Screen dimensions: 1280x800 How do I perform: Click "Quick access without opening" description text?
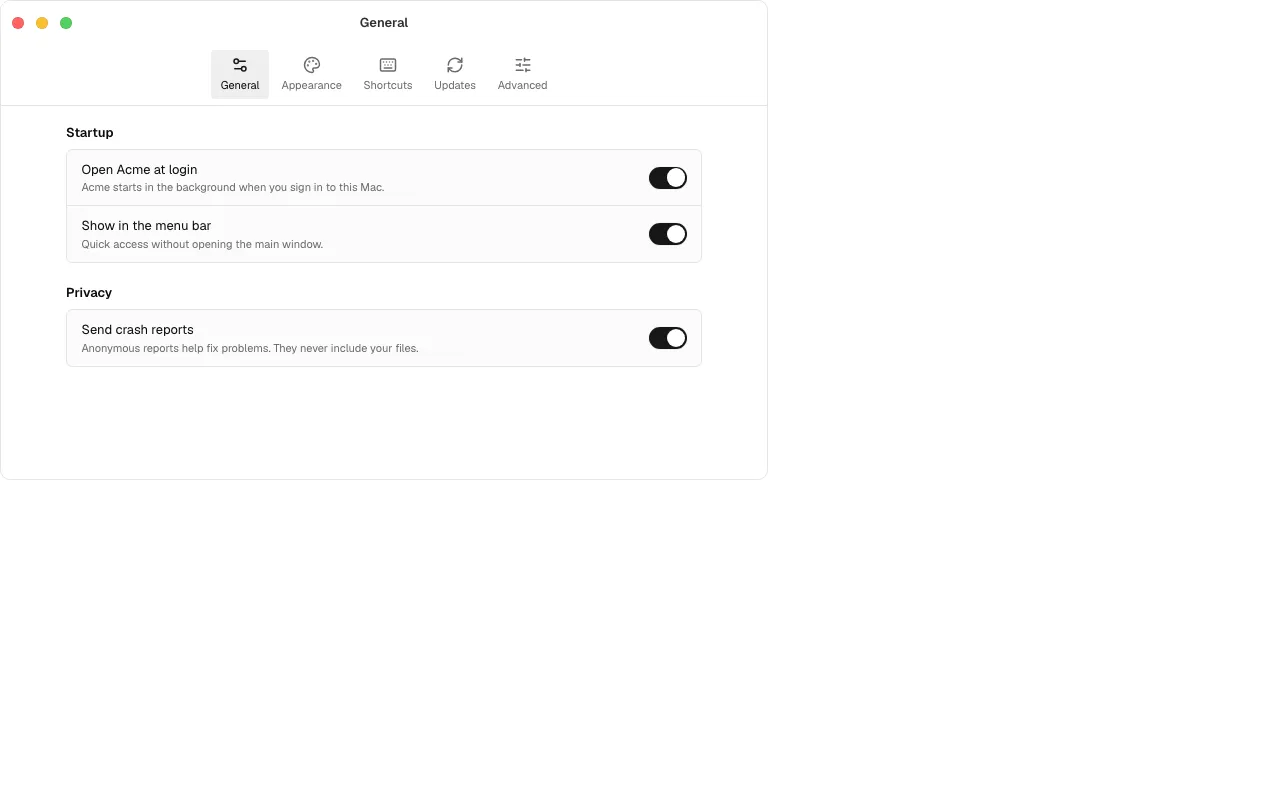tap(202, 244)
